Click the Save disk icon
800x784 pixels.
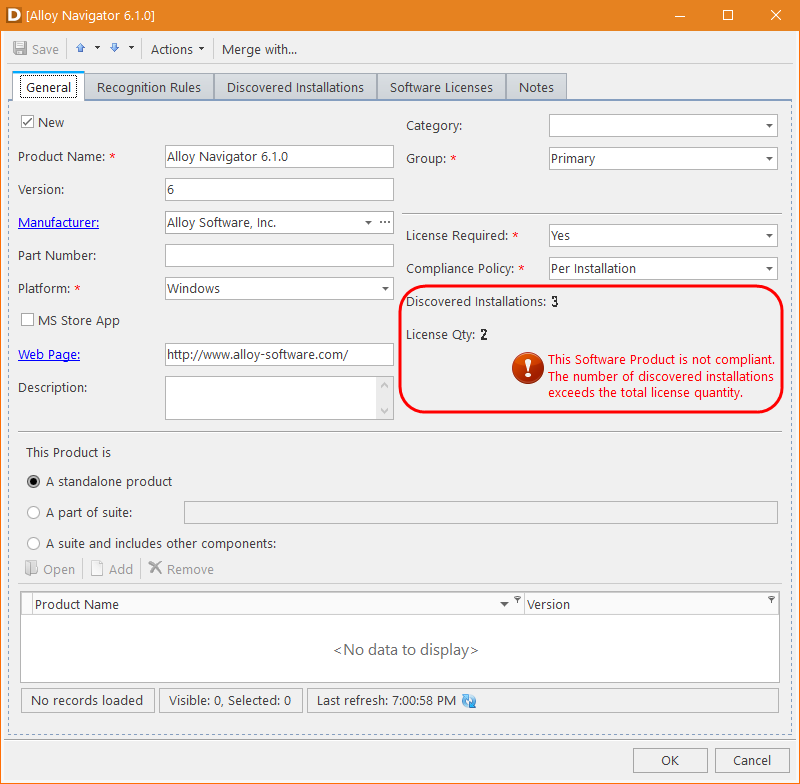[x=20, y=49]
